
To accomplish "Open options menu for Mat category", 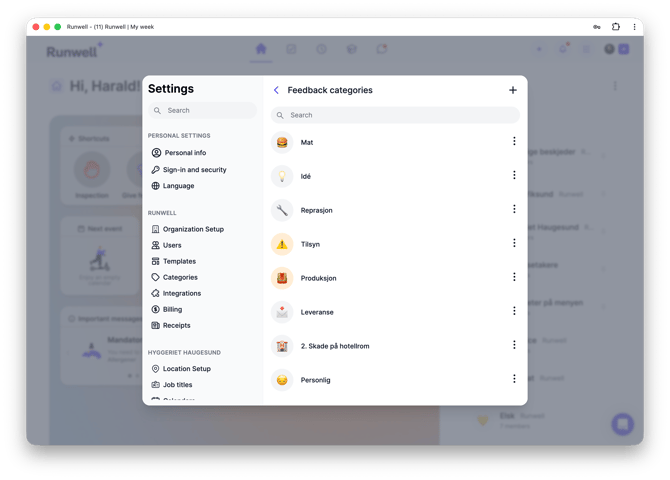I will pos(514,141).
